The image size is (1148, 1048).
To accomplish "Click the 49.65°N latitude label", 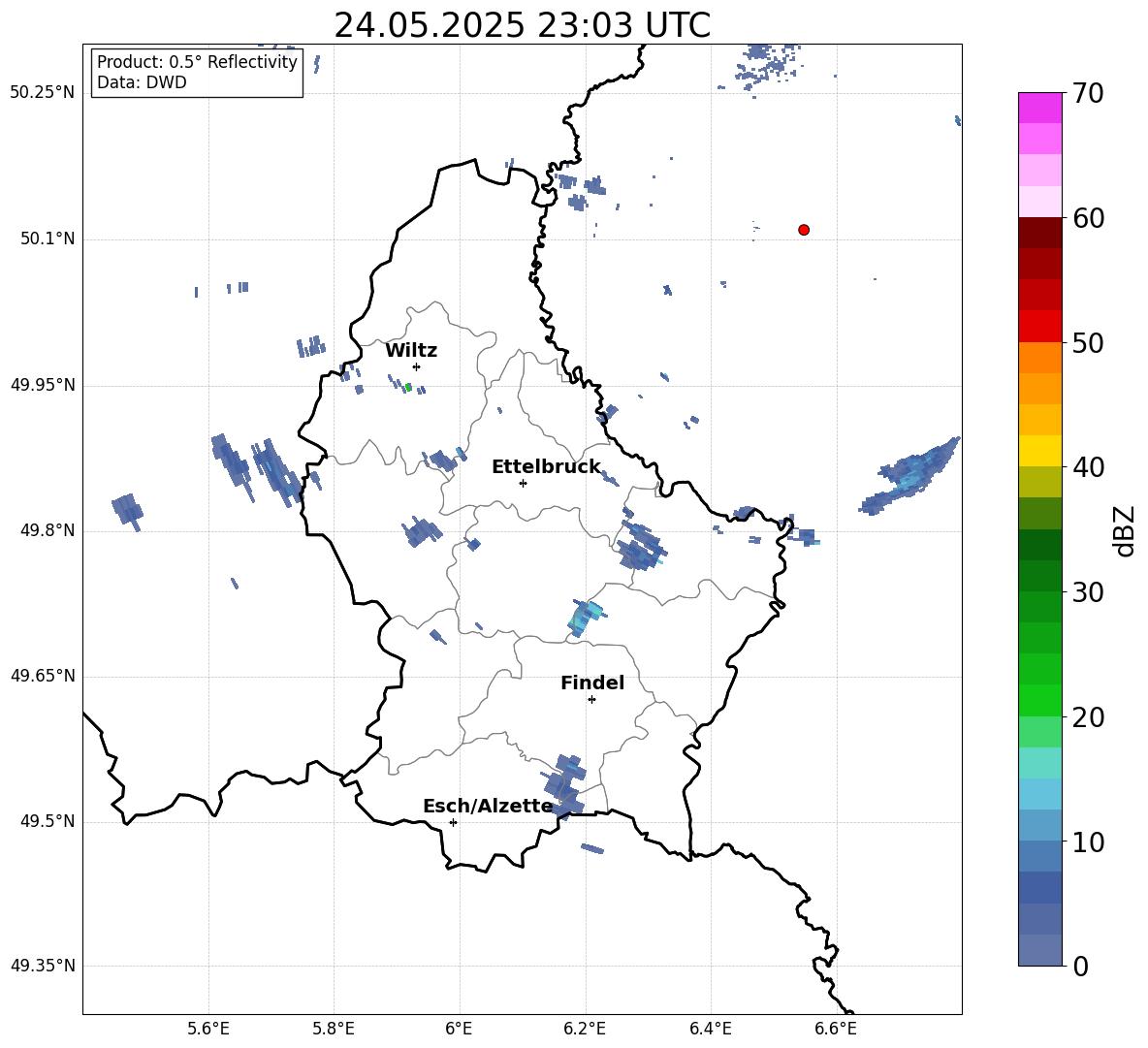I will (43, 676).
